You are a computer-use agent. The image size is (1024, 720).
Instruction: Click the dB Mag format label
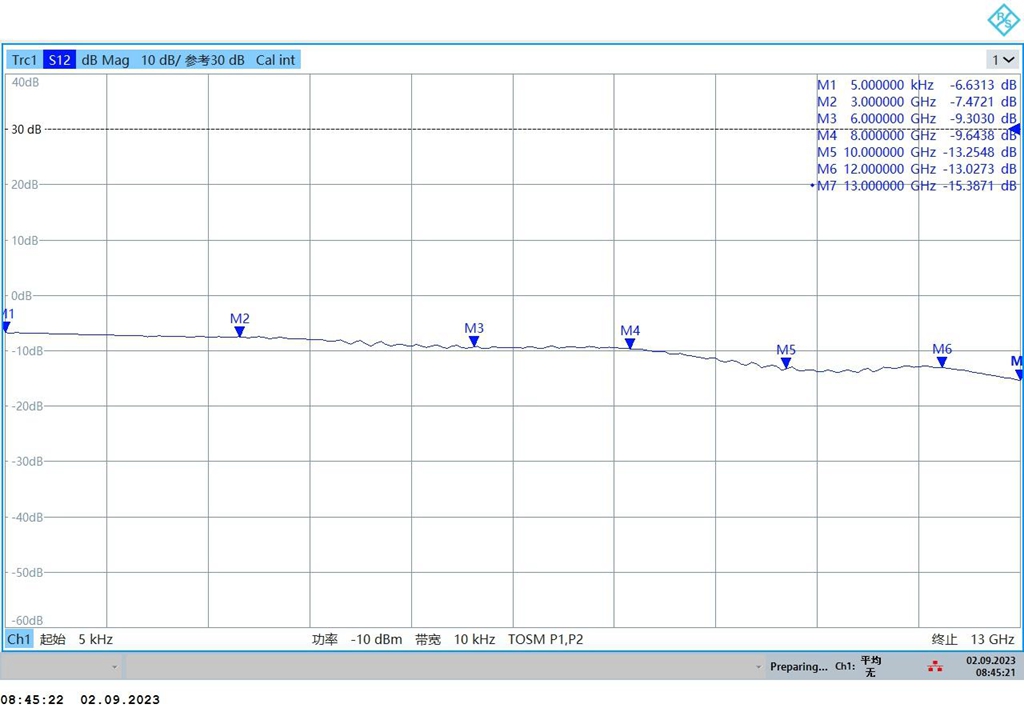[x=105, y=60]
